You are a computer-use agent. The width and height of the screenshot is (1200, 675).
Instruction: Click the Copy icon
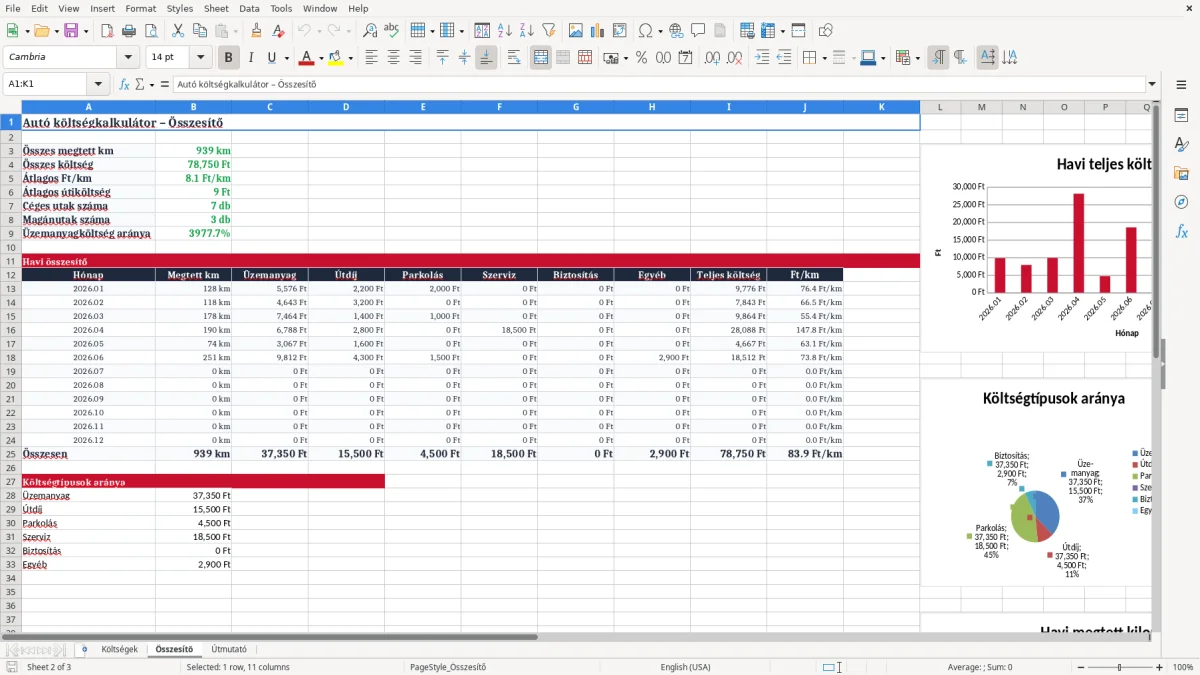[x=199, y=31]
